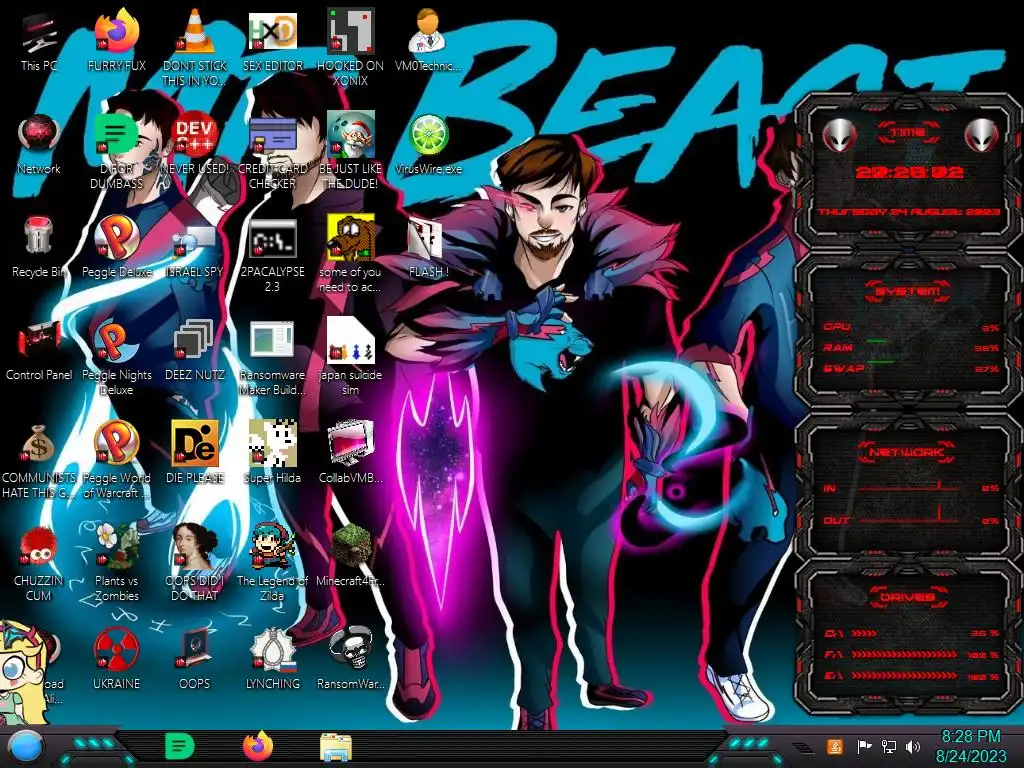Click the SWAP usage row in SYSTEM widget
1024x768 pixels.
pos(911,369)
